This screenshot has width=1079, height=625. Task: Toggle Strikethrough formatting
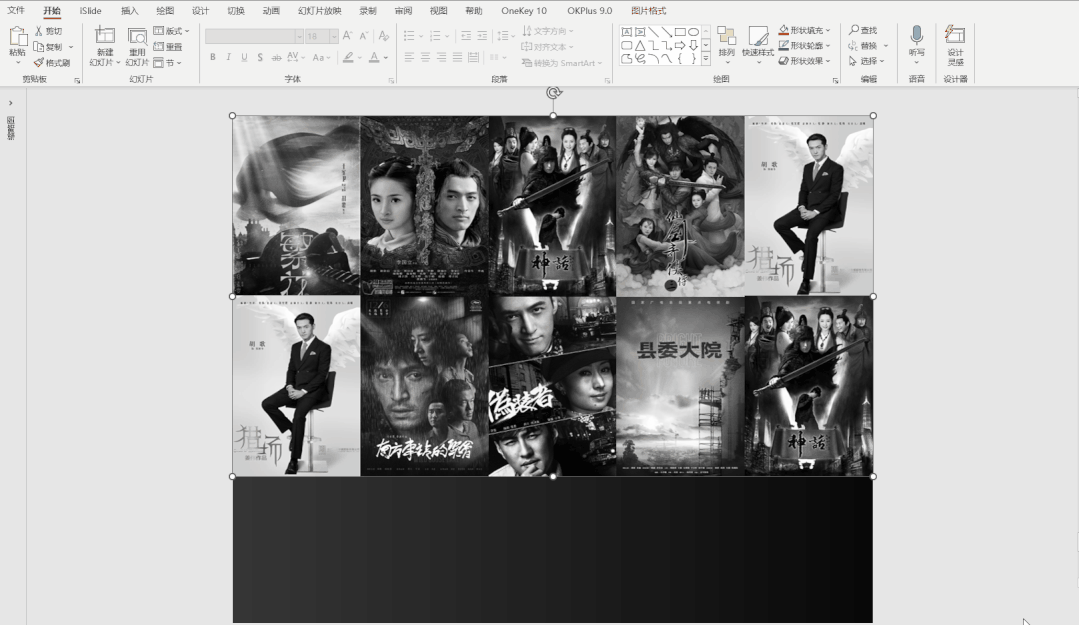[276, 57]
